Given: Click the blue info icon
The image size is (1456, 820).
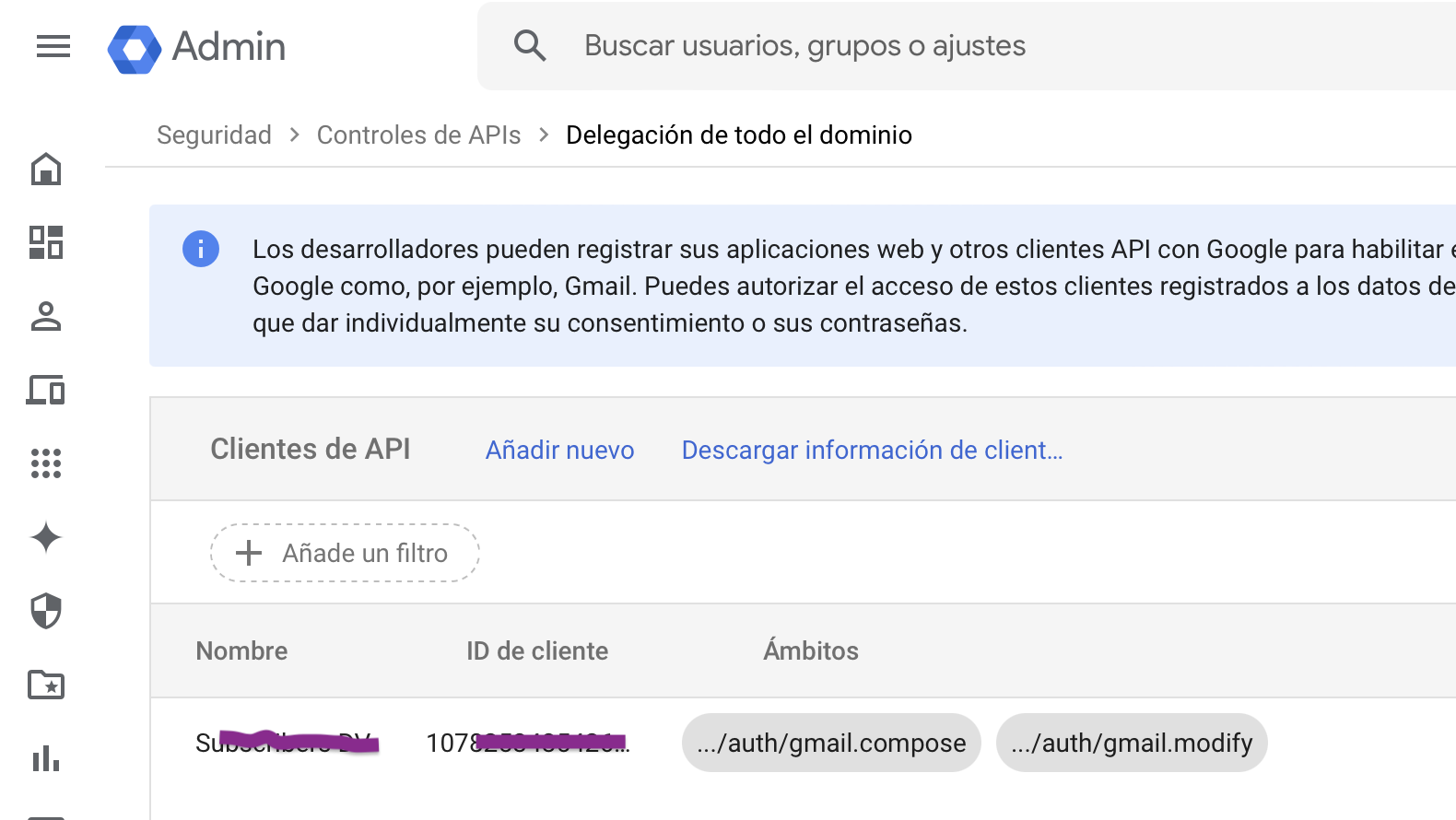Looking at the screenshot, I should [x=201, y=249].
